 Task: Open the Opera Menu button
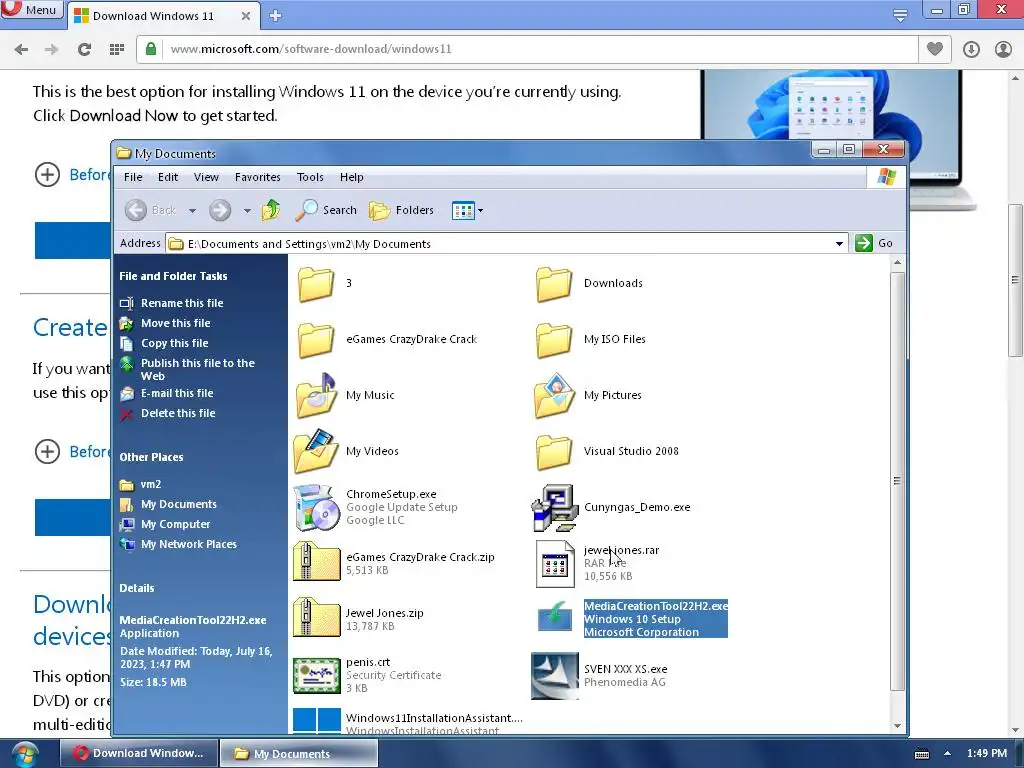32,10
